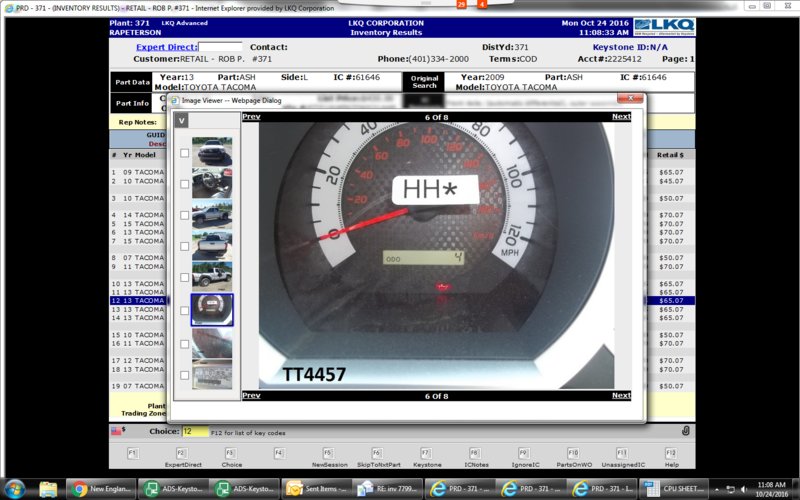The height and width of the screenshot is (500, 800).
Task: Click the bottom Prev link
Action: click(x=251, y=395)
